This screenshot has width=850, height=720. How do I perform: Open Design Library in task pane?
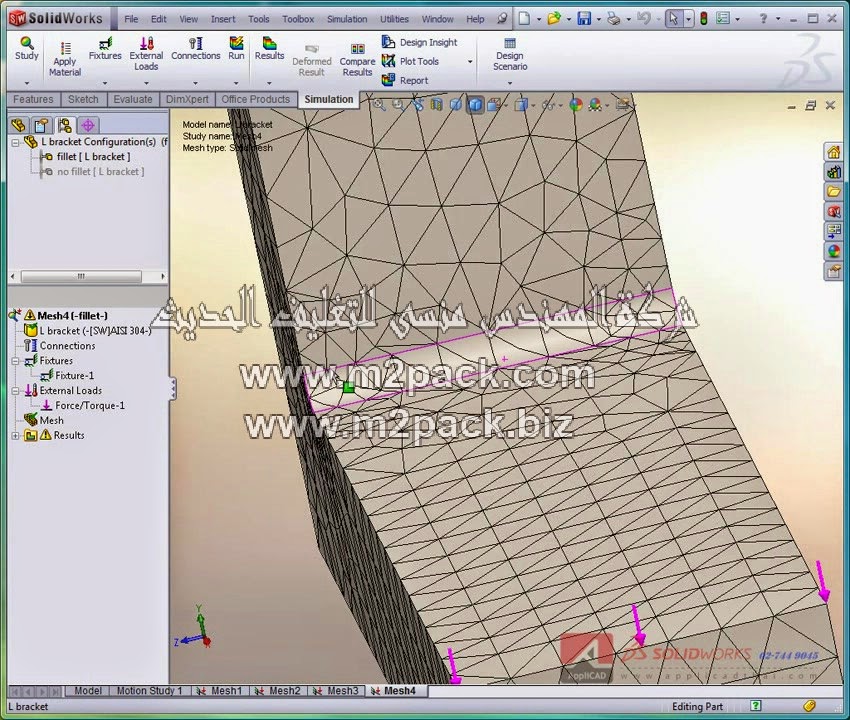click(834, 172)
